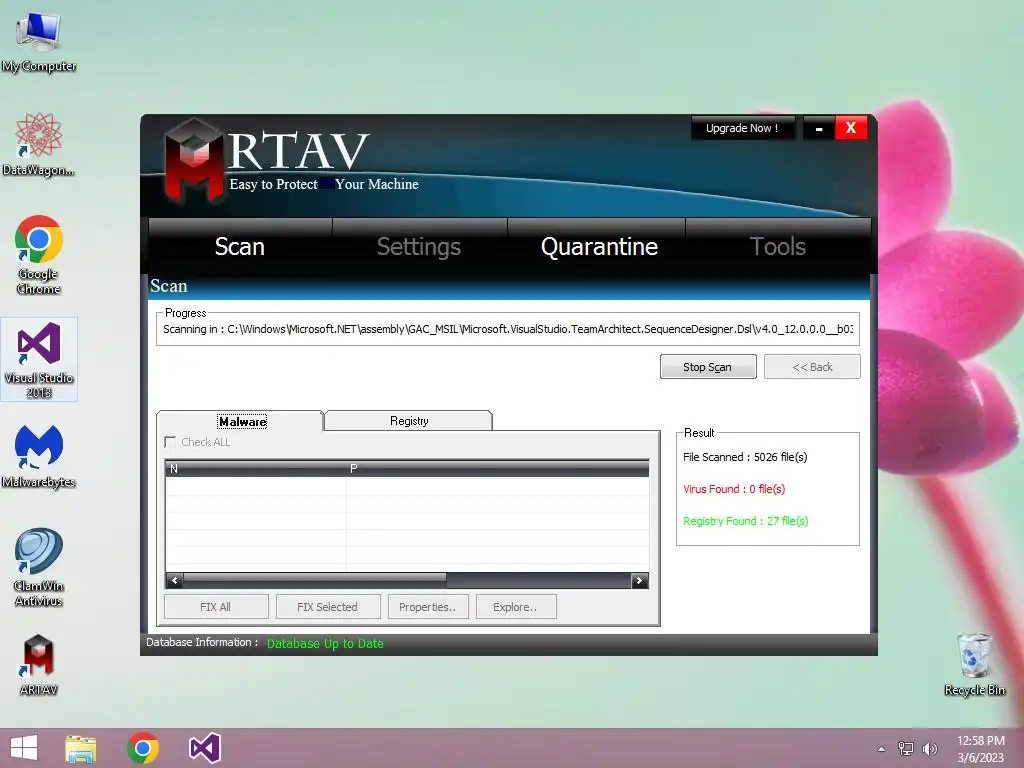Click 'Registry Found : 27 file(s)' text
1024x768 pixels.
[x=745, y=521]
